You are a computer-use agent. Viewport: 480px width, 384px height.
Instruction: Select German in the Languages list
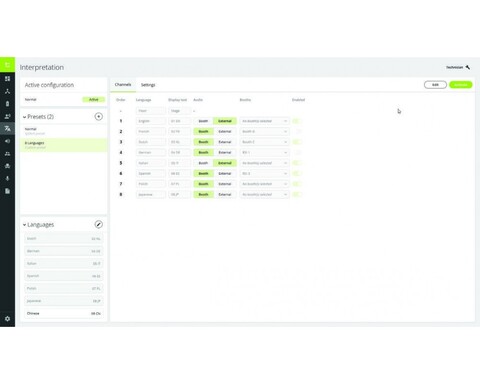click(64, 251)
